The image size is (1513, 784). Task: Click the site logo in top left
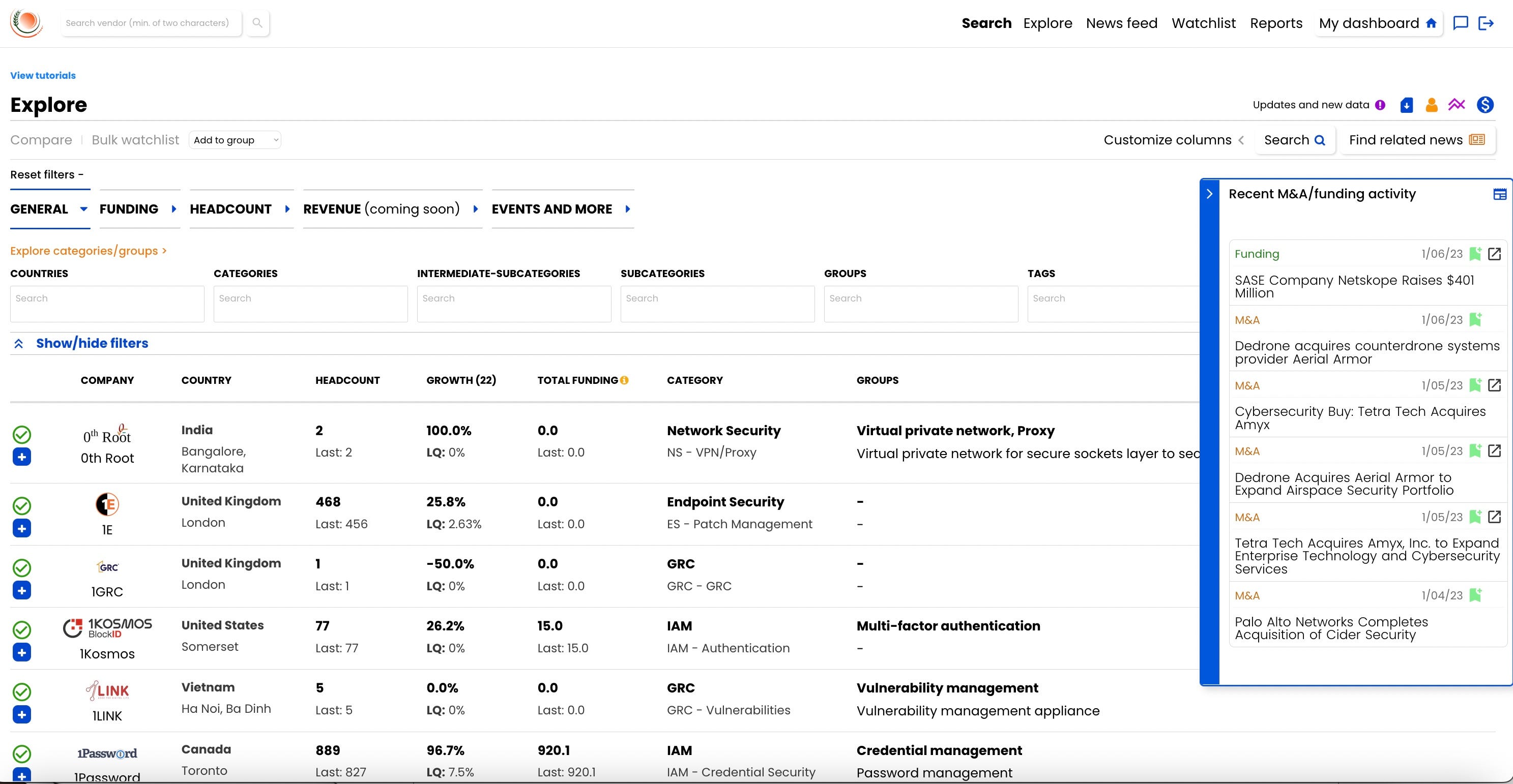[x=26, y=23]
